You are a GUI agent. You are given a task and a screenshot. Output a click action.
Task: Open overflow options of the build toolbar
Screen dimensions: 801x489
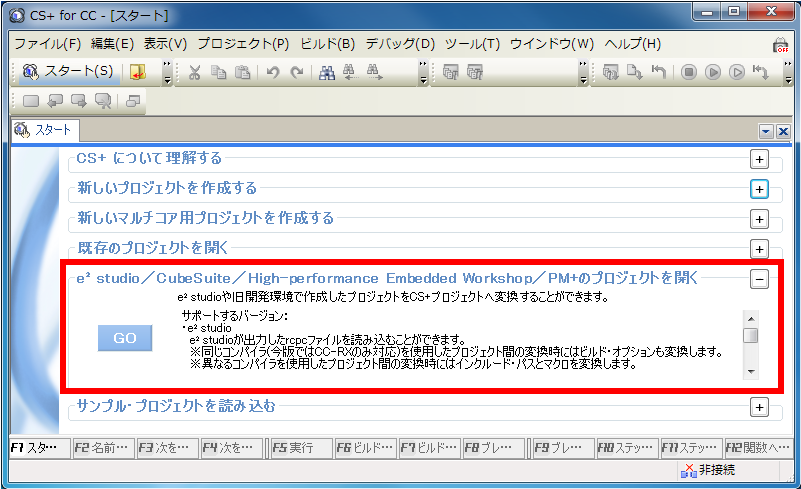coord(583,73)
